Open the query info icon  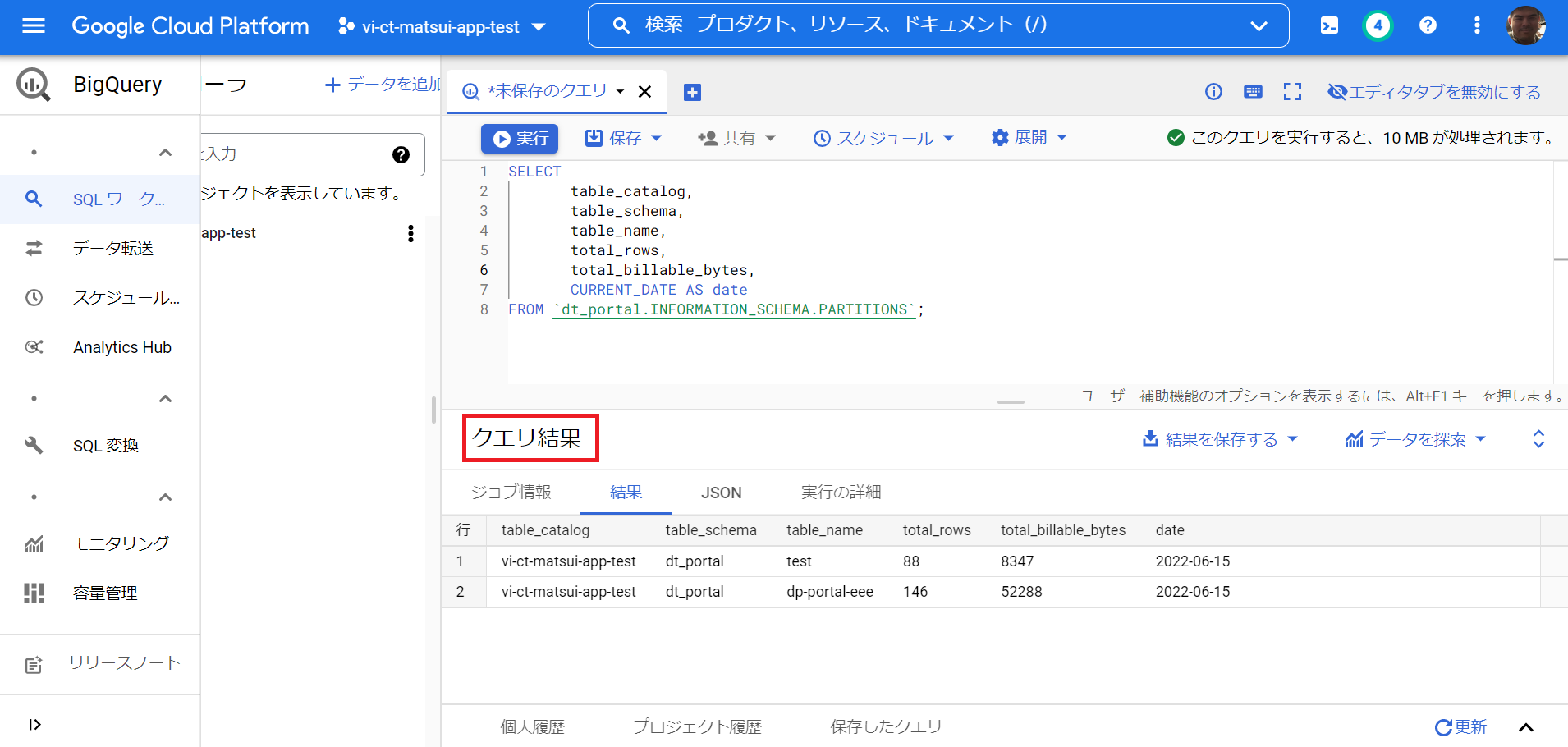1213,92
